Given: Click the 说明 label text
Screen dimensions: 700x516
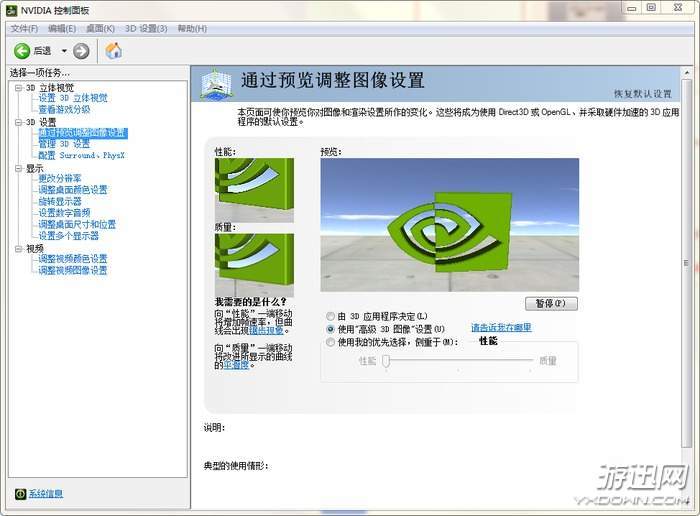Looking at the screenshot, I should point(215,428).
